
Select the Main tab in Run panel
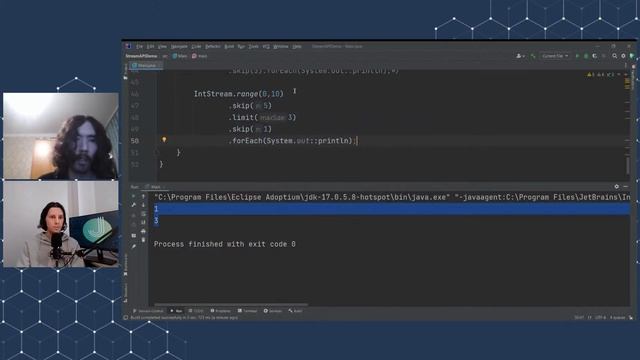pyautogui.click(x=156, y=187)
